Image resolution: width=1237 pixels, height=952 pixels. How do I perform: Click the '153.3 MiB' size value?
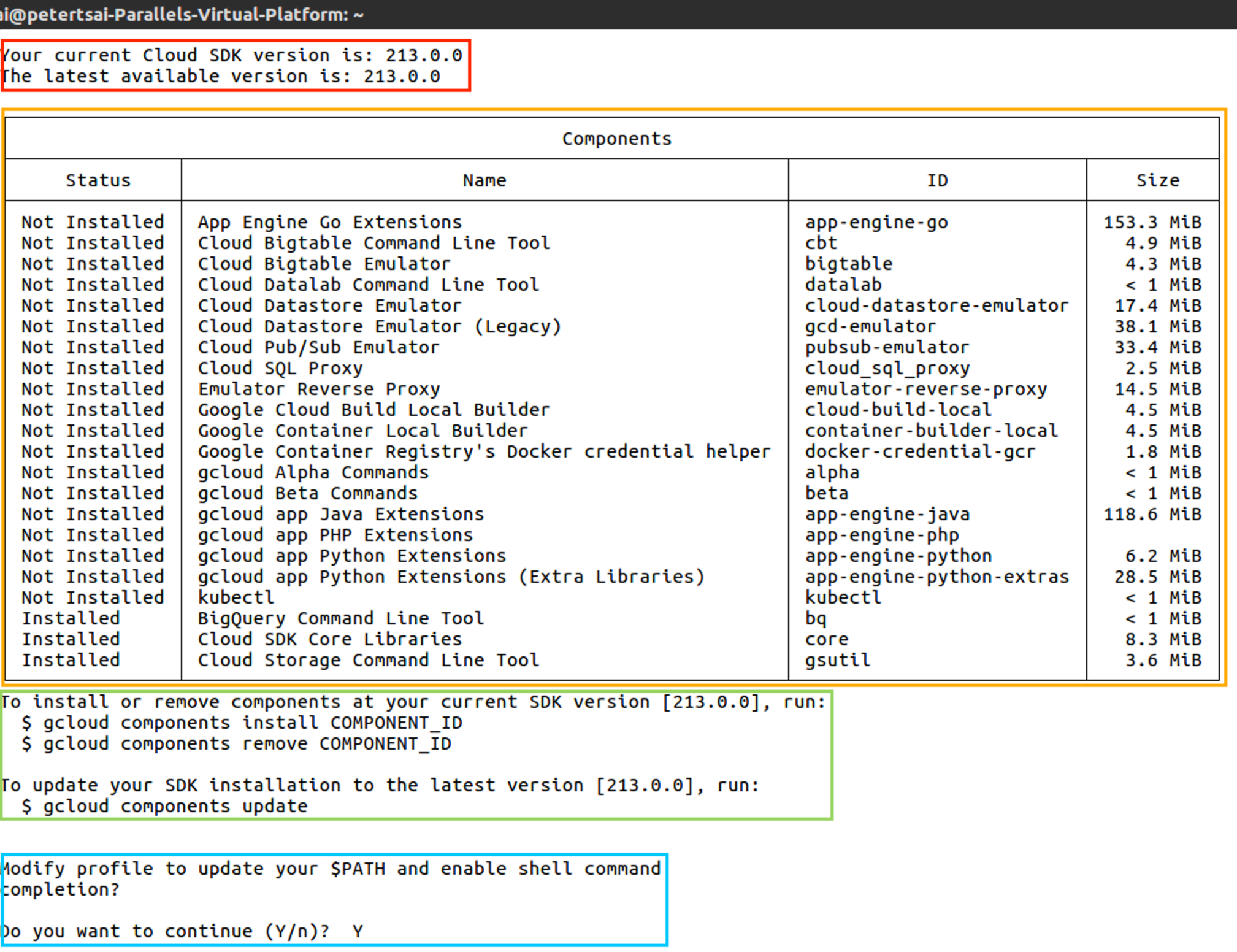pos(1152,222)
